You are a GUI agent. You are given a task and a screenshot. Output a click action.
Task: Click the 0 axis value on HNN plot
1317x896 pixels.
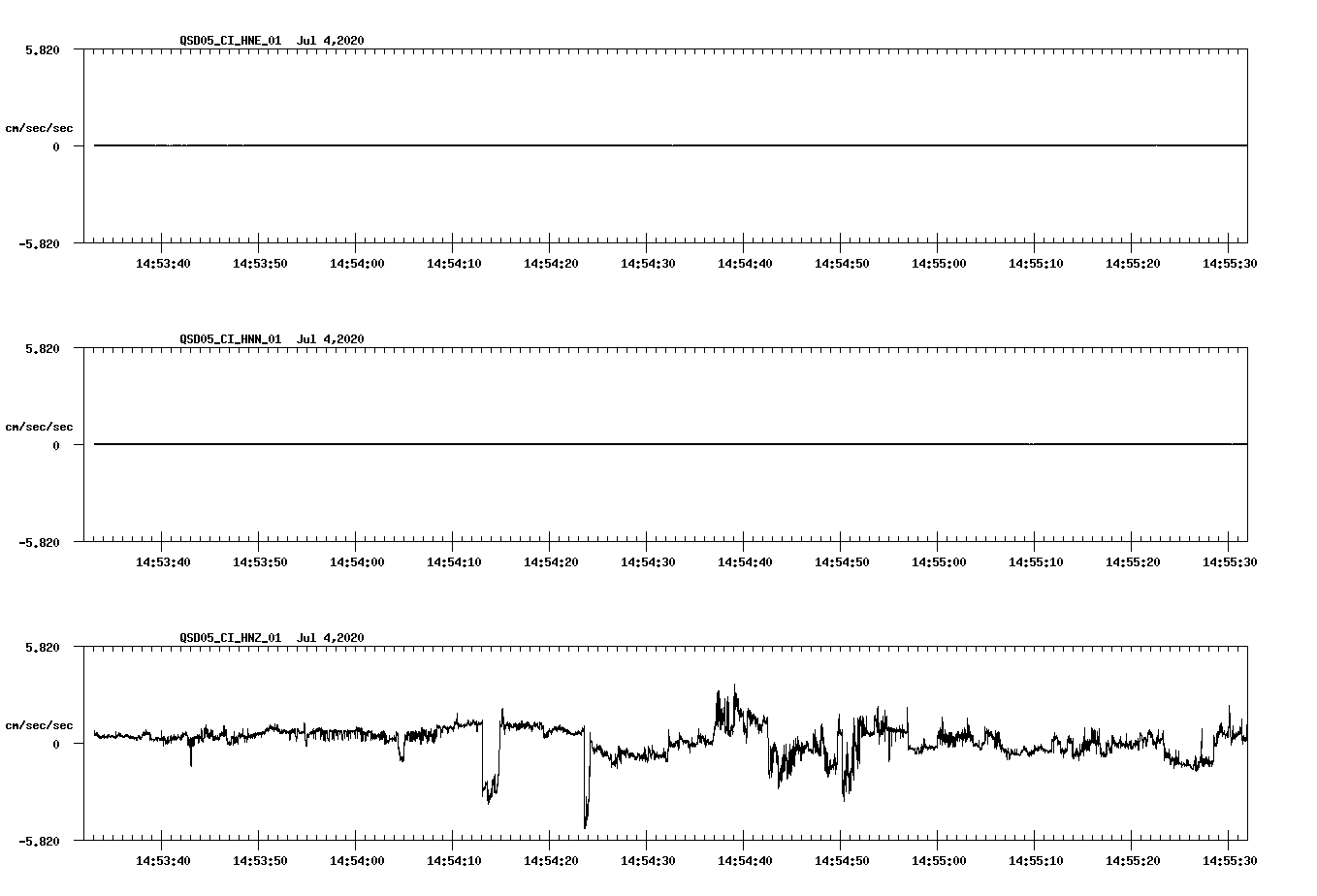56,445
